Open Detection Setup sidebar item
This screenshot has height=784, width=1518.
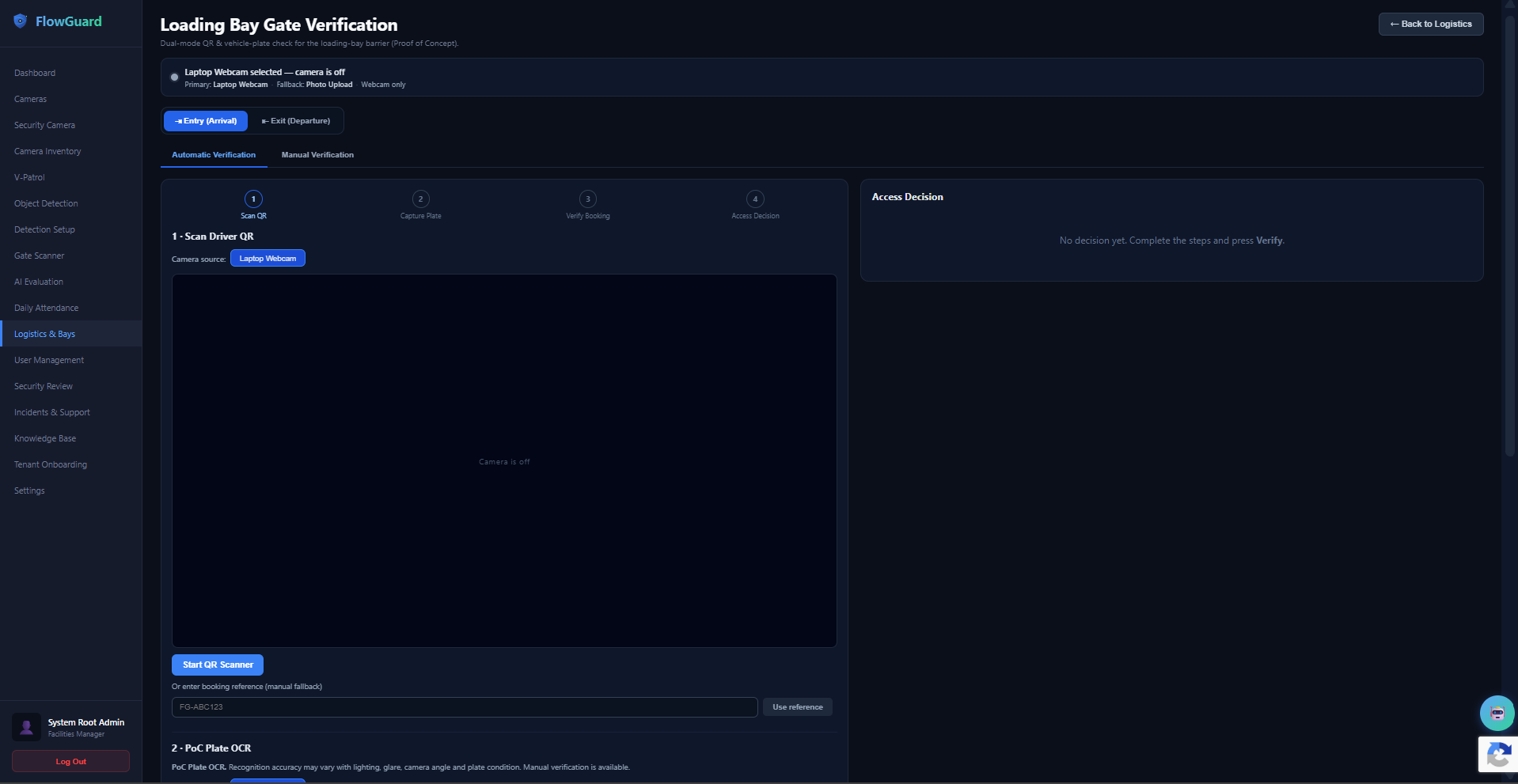[71, 229]
